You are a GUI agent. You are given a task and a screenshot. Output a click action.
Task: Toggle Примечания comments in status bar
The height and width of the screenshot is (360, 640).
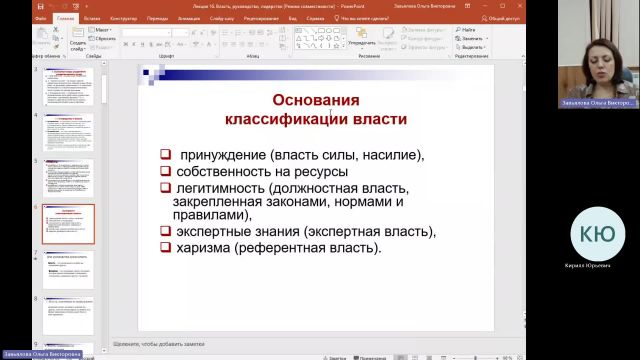(x=369, y=358)
